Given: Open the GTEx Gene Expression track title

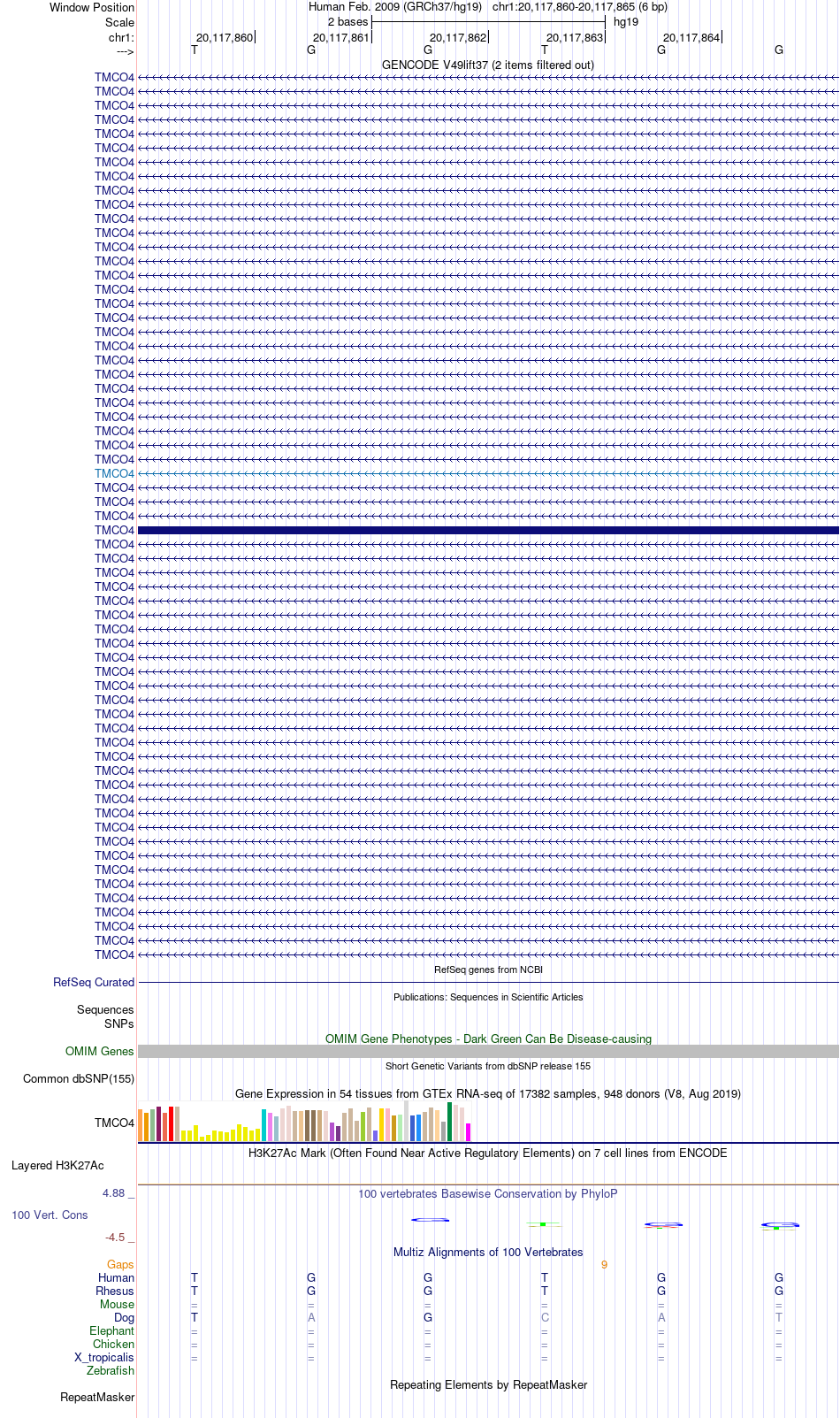Looking at the screenshot, I should pyautogui.click(x=488, y=1093).
